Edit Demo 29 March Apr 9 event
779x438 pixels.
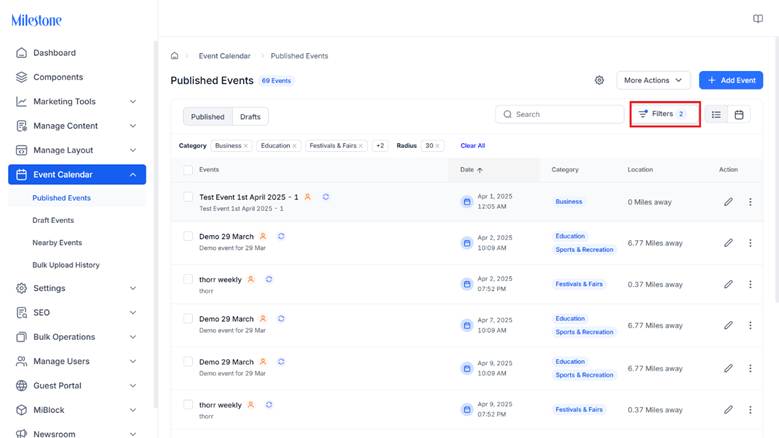coord(728,368)
